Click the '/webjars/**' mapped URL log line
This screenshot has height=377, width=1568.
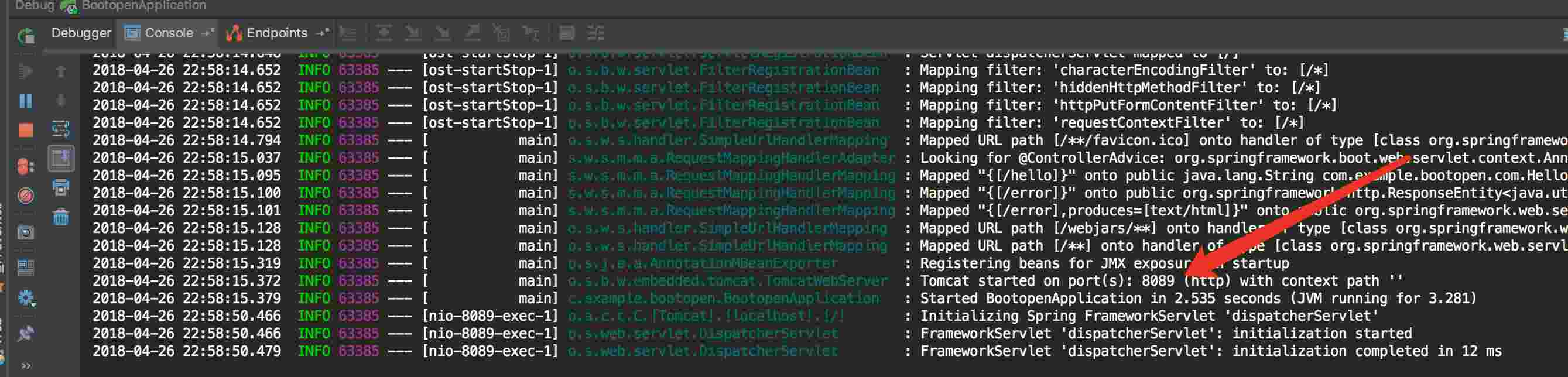pyautogui.click(x=830, y=228)
